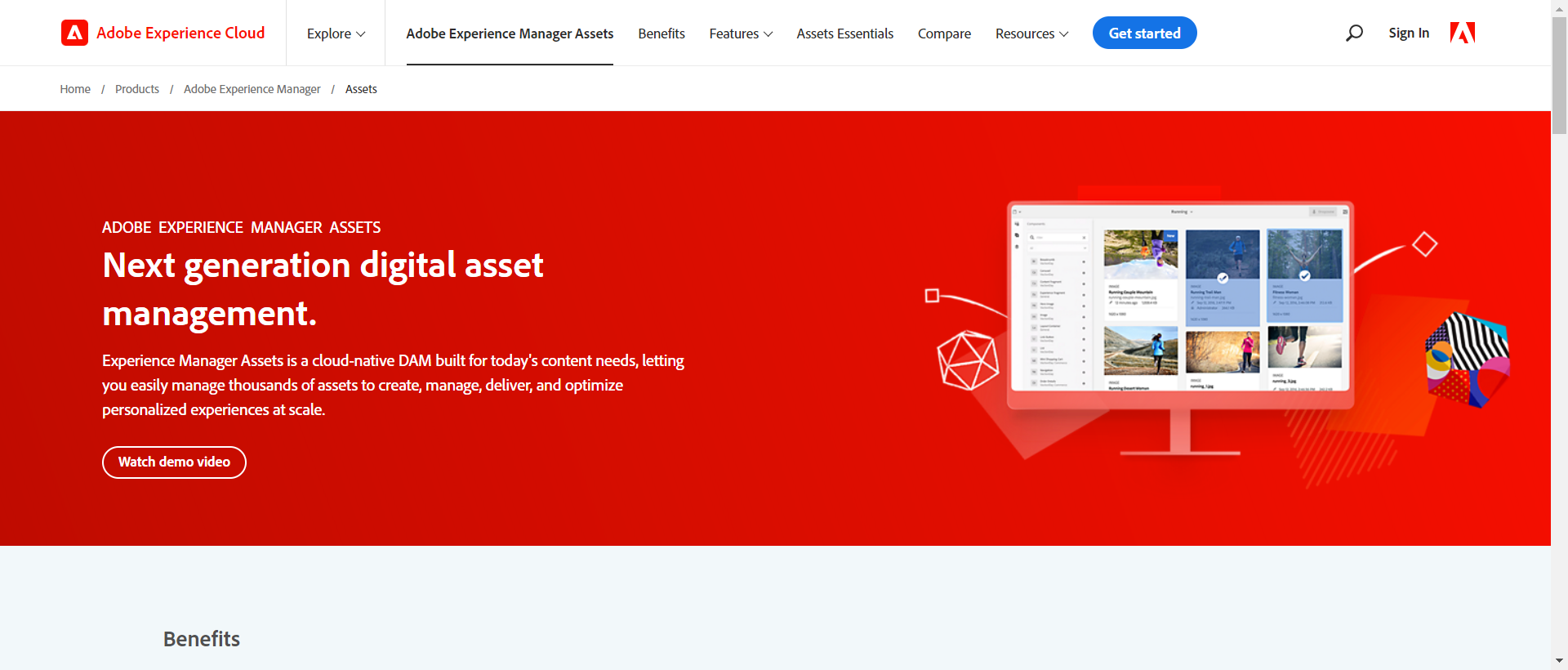Screen dimensions: 1568x670
Task: Expand the Resources dropdown
Action: (x=1031, y=33)
